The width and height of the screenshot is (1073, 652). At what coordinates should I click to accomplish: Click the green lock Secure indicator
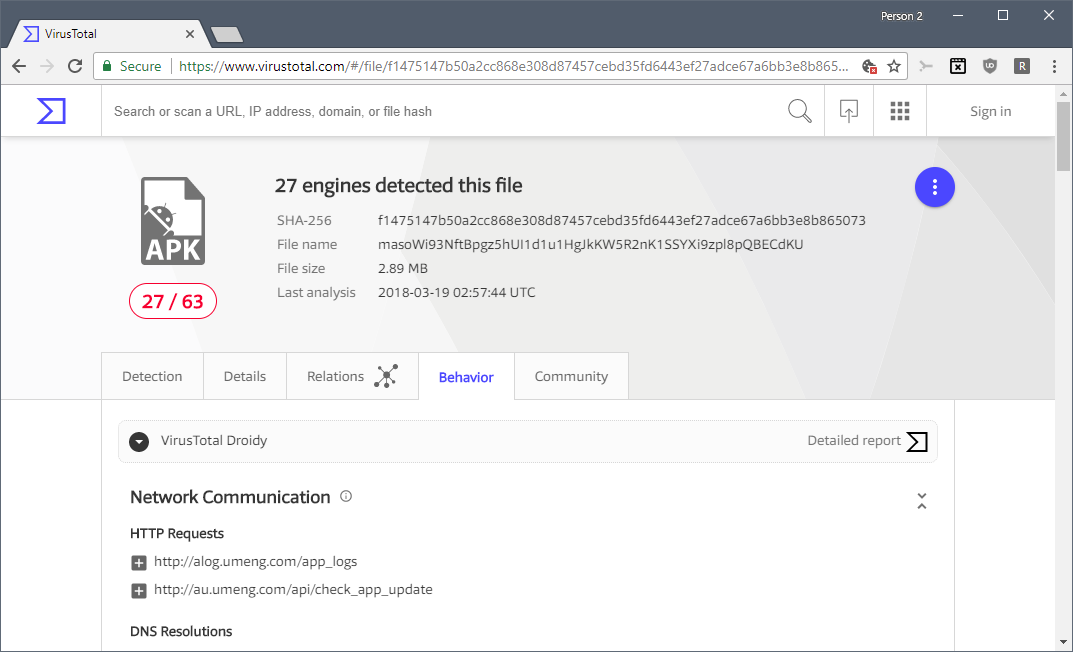point(131,66)
